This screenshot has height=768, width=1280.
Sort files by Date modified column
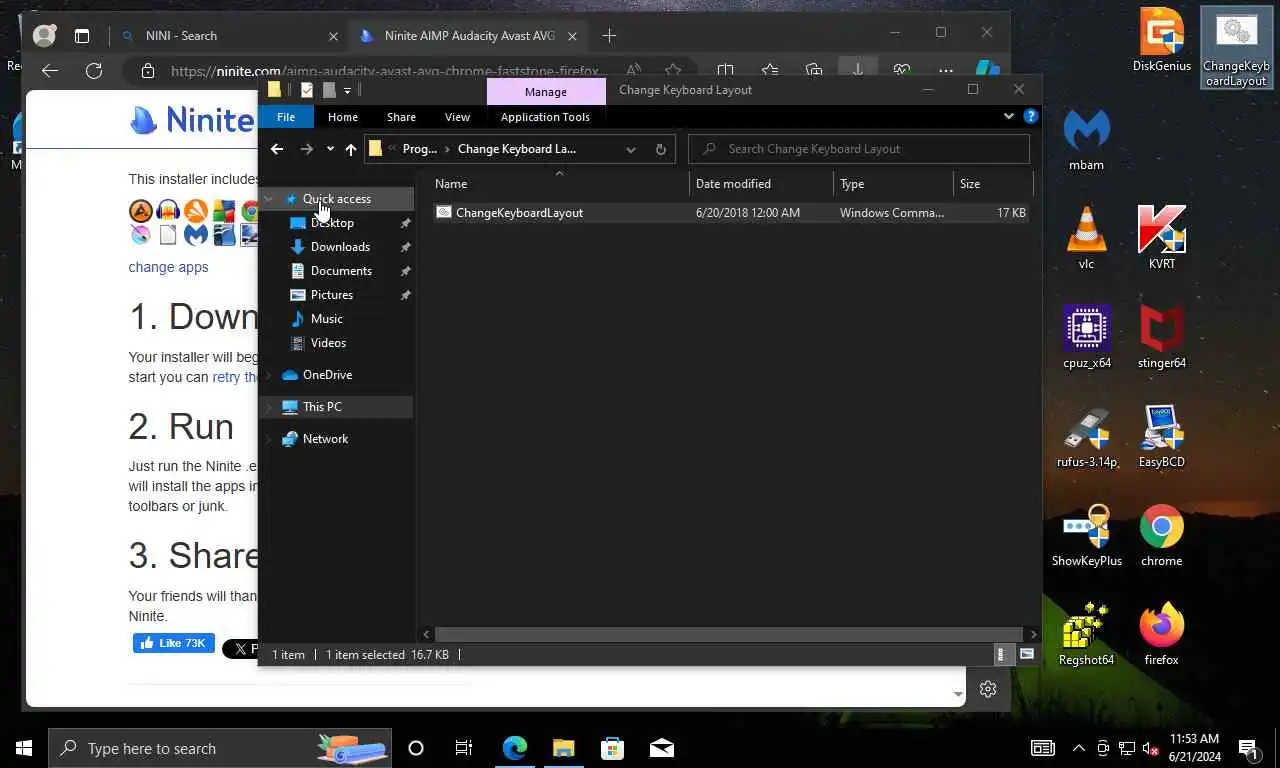761,184
